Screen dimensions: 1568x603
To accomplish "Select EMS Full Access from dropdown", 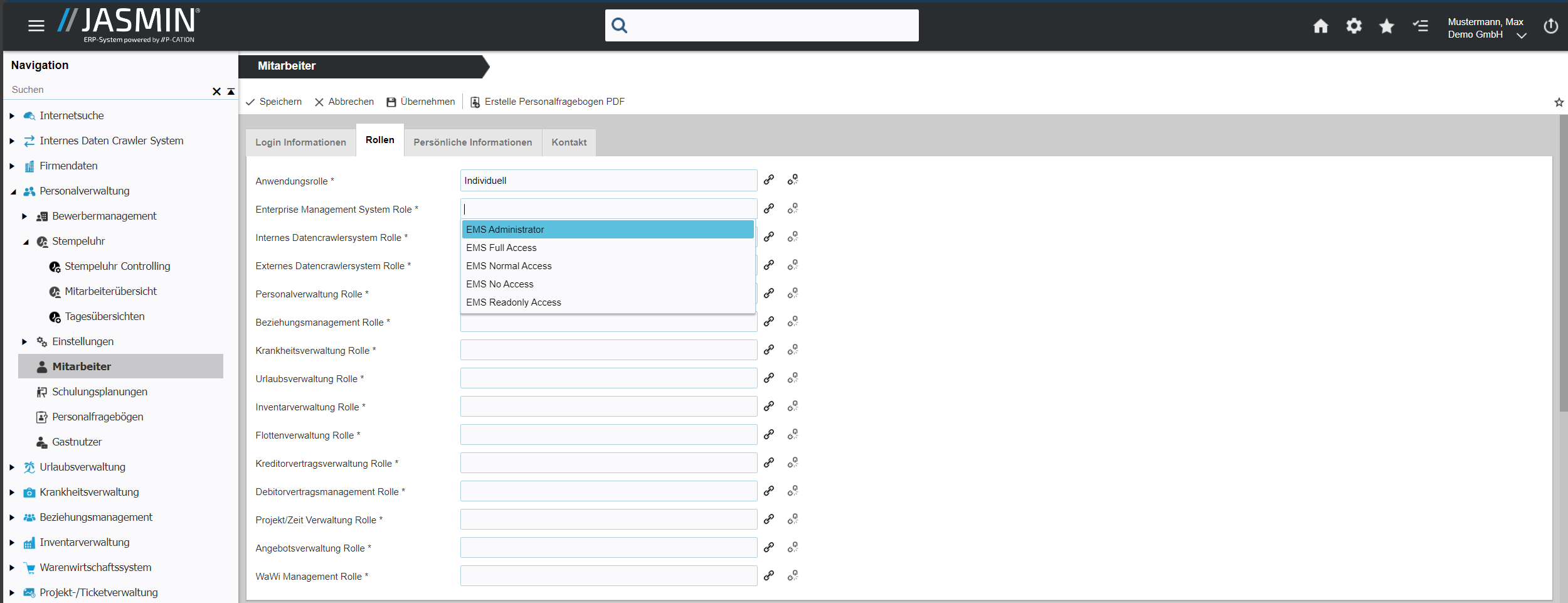I will [x=501, y=248].
